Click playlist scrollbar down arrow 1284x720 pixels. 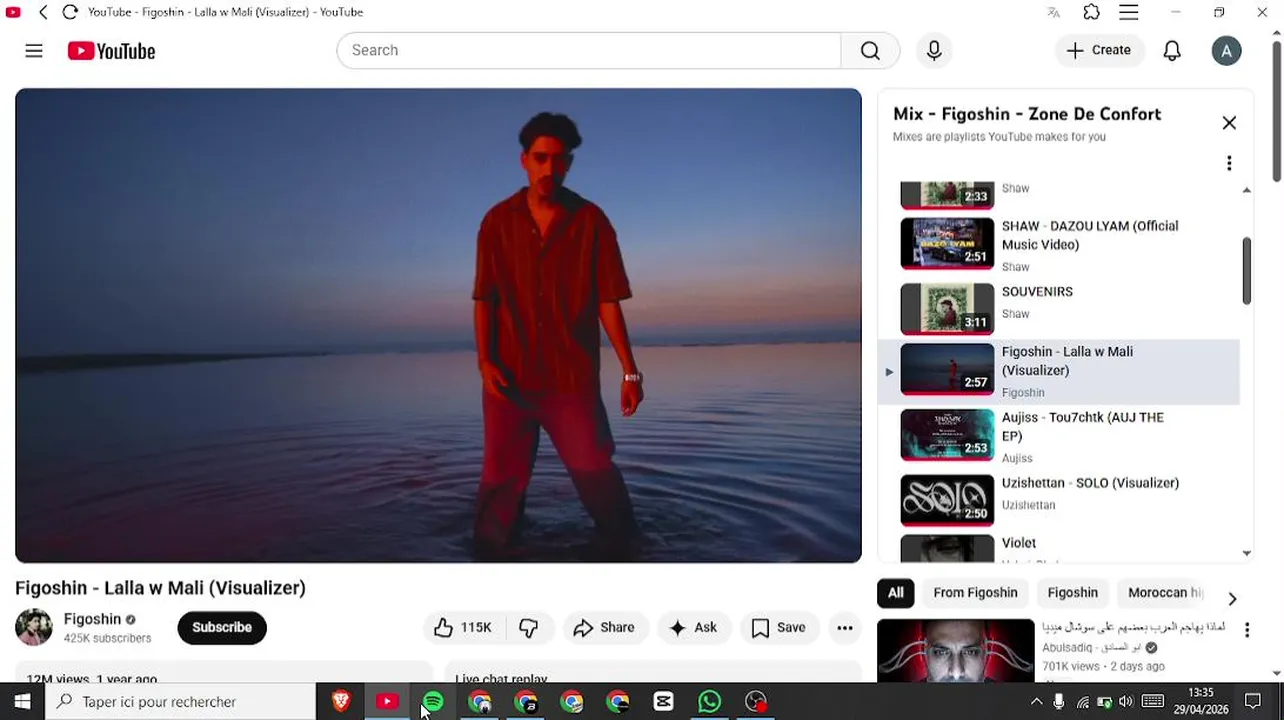pyautogui.click(x=1246, y=553)
